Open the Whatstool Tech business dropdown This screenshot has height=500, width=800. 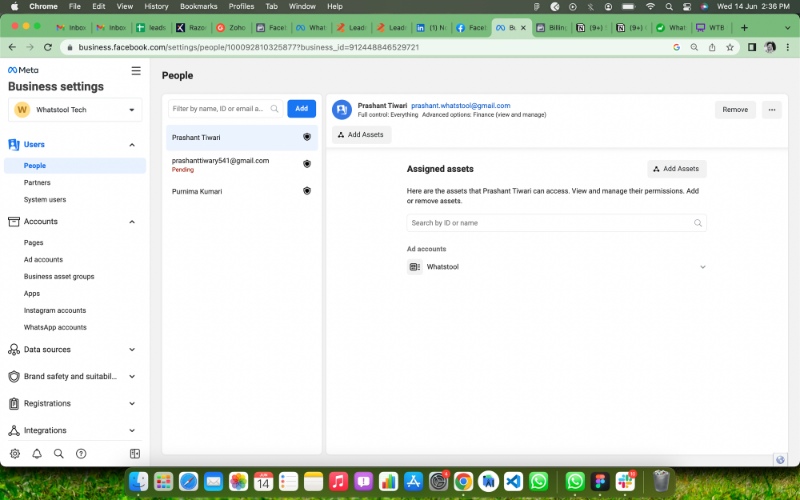[x=132, y=109]
